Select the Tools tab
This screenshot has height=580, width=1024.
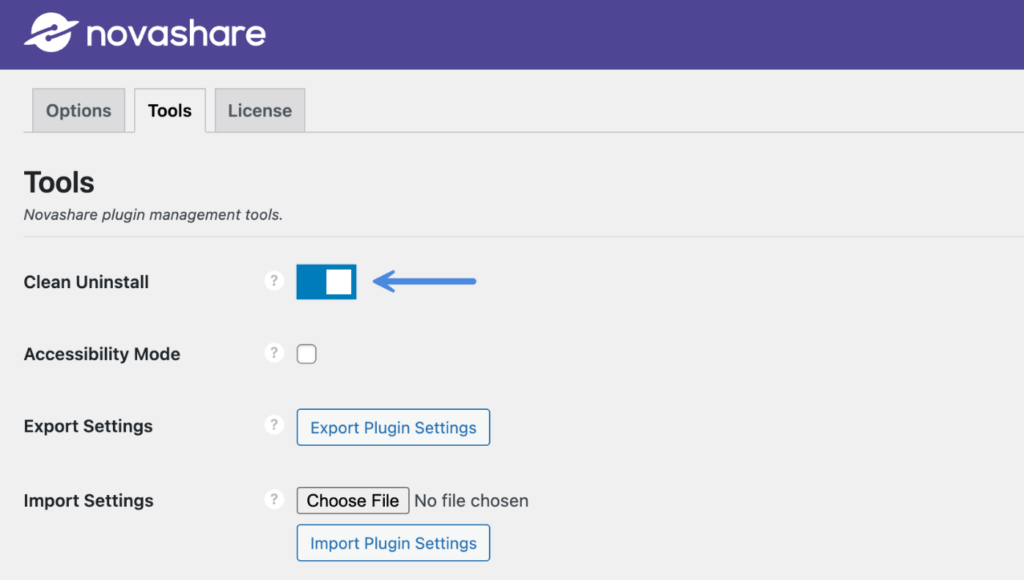pyautogui.click(x=170, y=110)
